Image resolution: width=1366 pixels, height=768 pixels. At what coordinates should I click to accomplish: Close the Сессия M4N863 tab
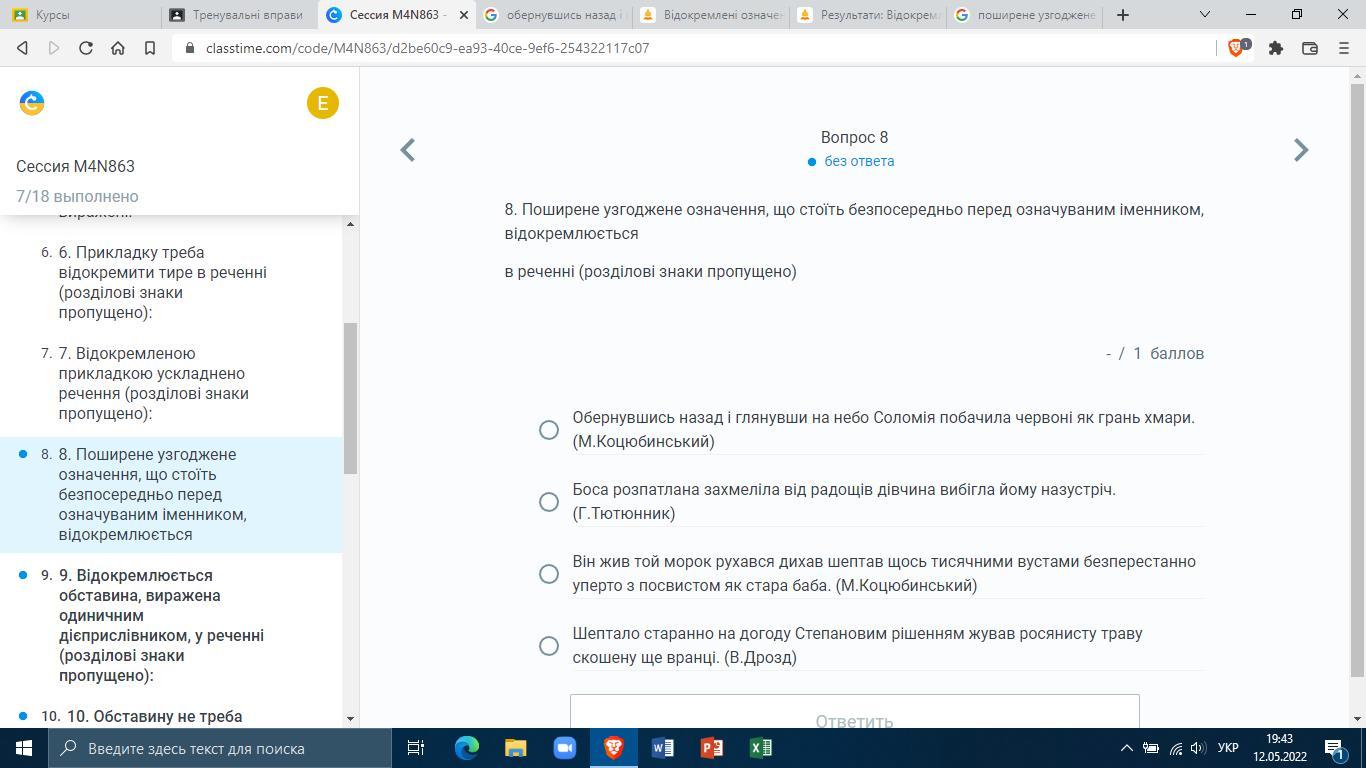(x=464, y=15)
